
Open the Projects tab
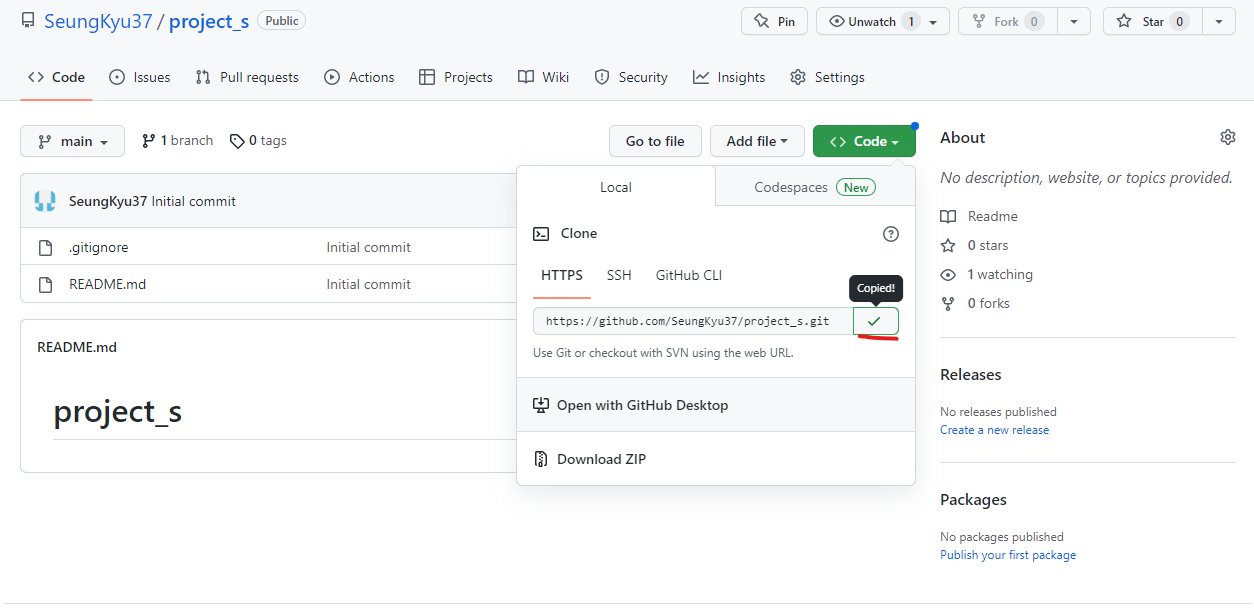(456, 77)
